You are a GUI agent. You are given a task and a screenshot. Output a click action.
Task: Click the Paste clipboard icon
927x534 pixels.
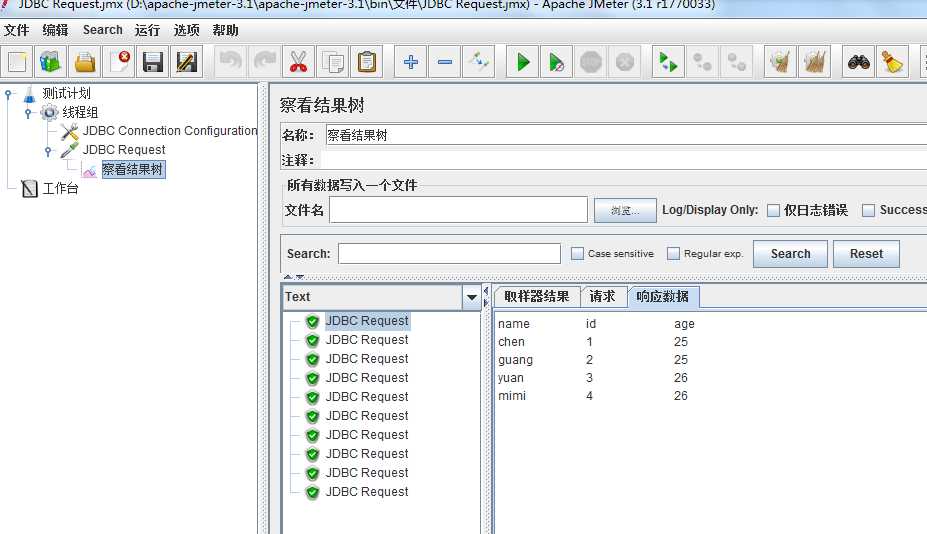pos(367,62)
